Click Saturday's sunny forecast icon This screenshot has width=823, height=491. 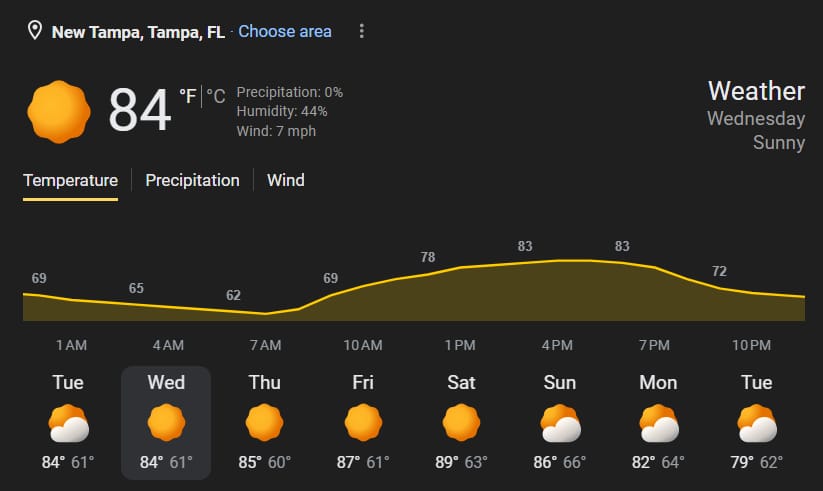click(460, 424)
